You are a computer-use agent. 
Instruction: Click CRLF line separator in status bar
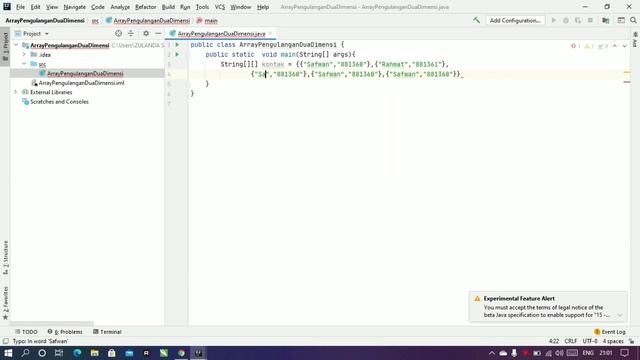pos(571,341)
